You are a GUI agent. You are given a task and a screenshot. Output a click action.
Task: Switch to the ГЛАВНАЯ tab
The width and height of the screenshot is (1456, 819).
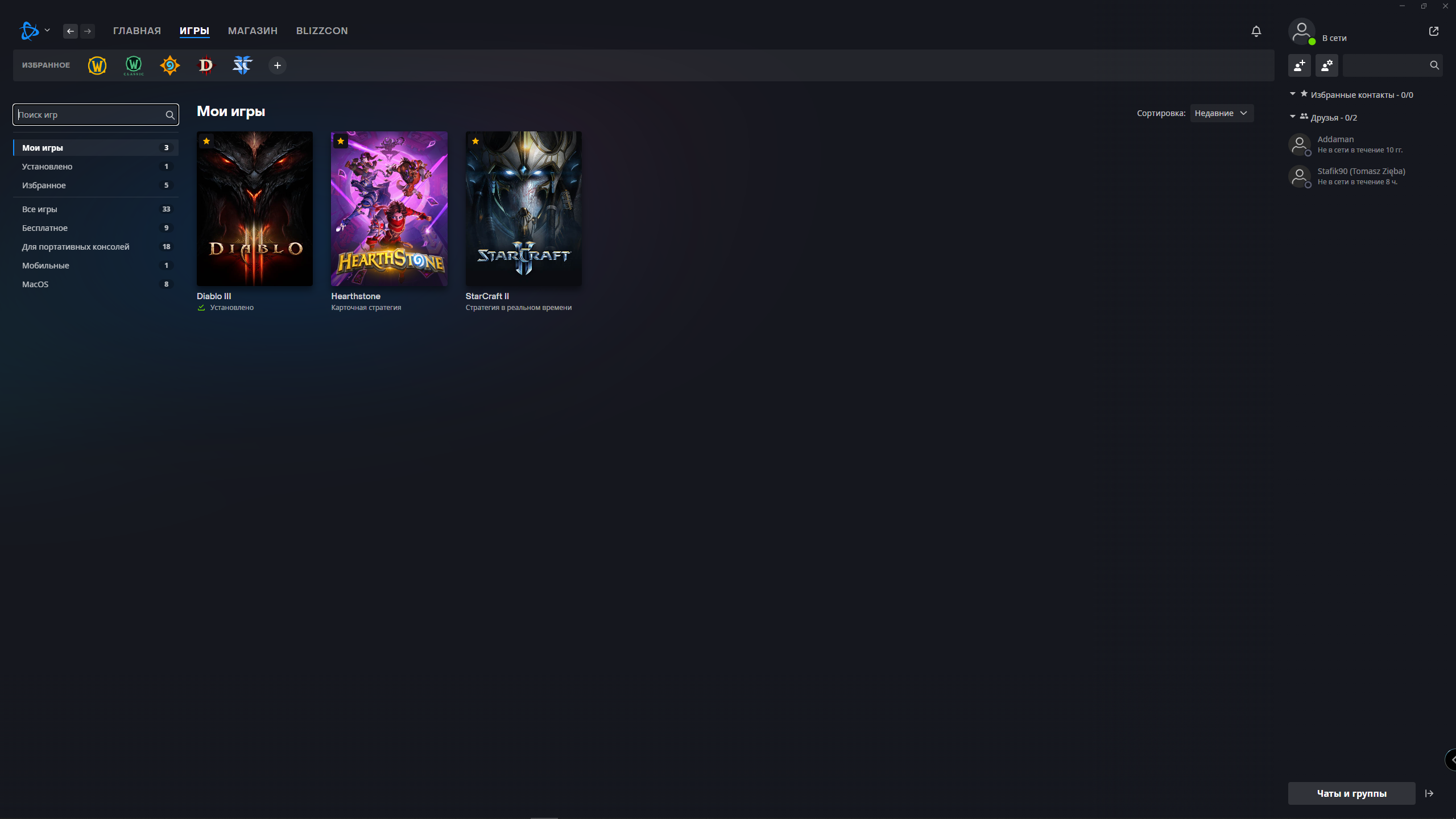click(x=137, y=31)
